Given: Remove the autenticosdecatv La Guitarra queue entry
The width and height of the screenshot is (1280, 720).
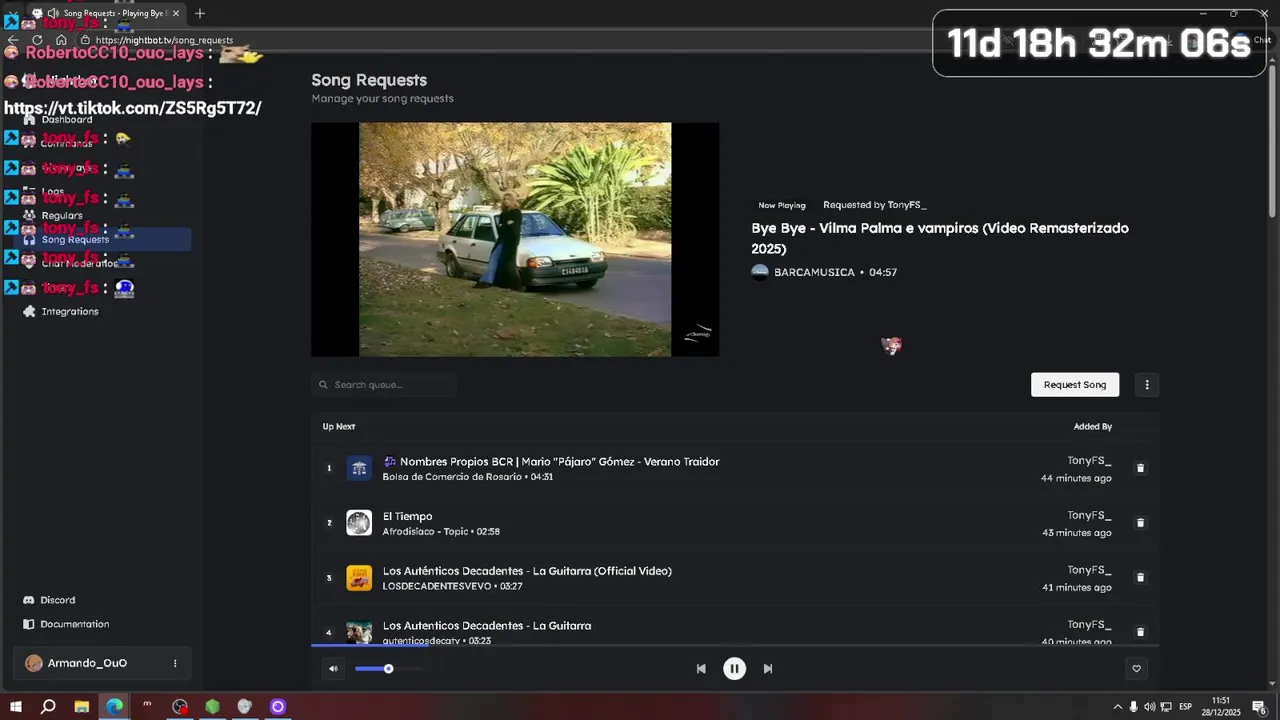Looking at the screenshot, I should (1140, 632).
